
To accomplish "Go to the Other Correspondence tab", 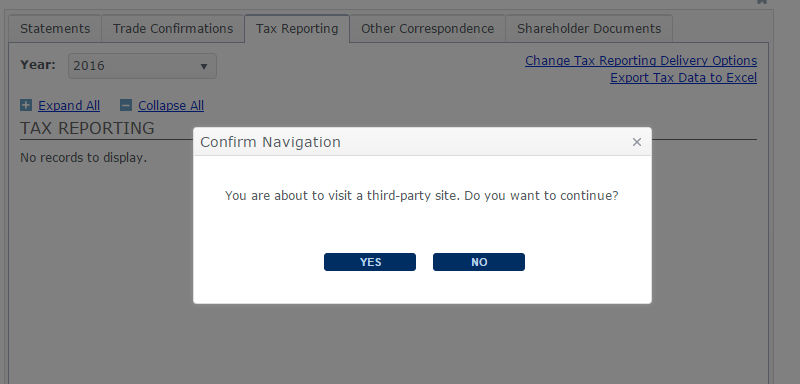I will 428,29.
